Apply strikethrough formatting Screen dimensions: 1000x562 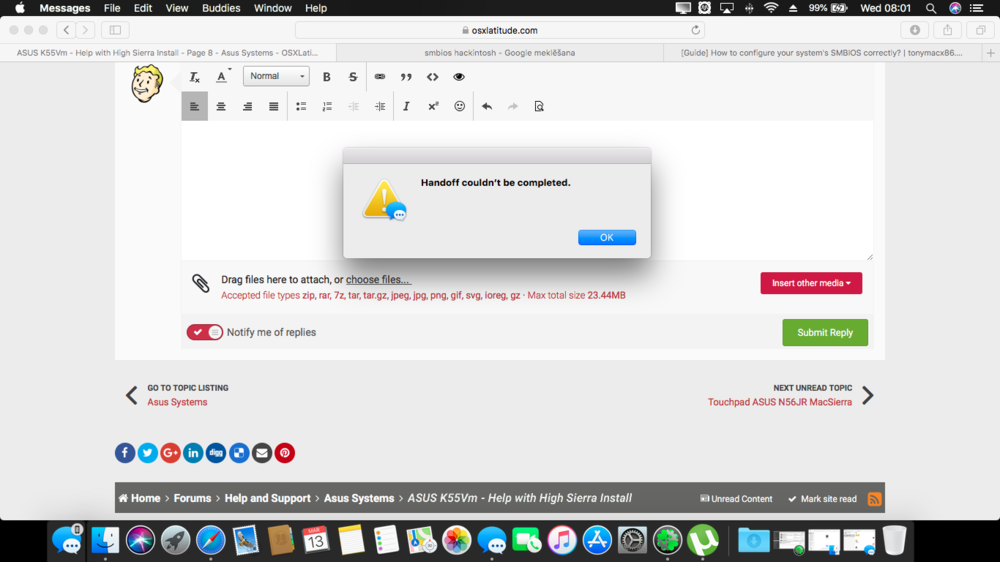pyautogui.click(x=353, y=77)
